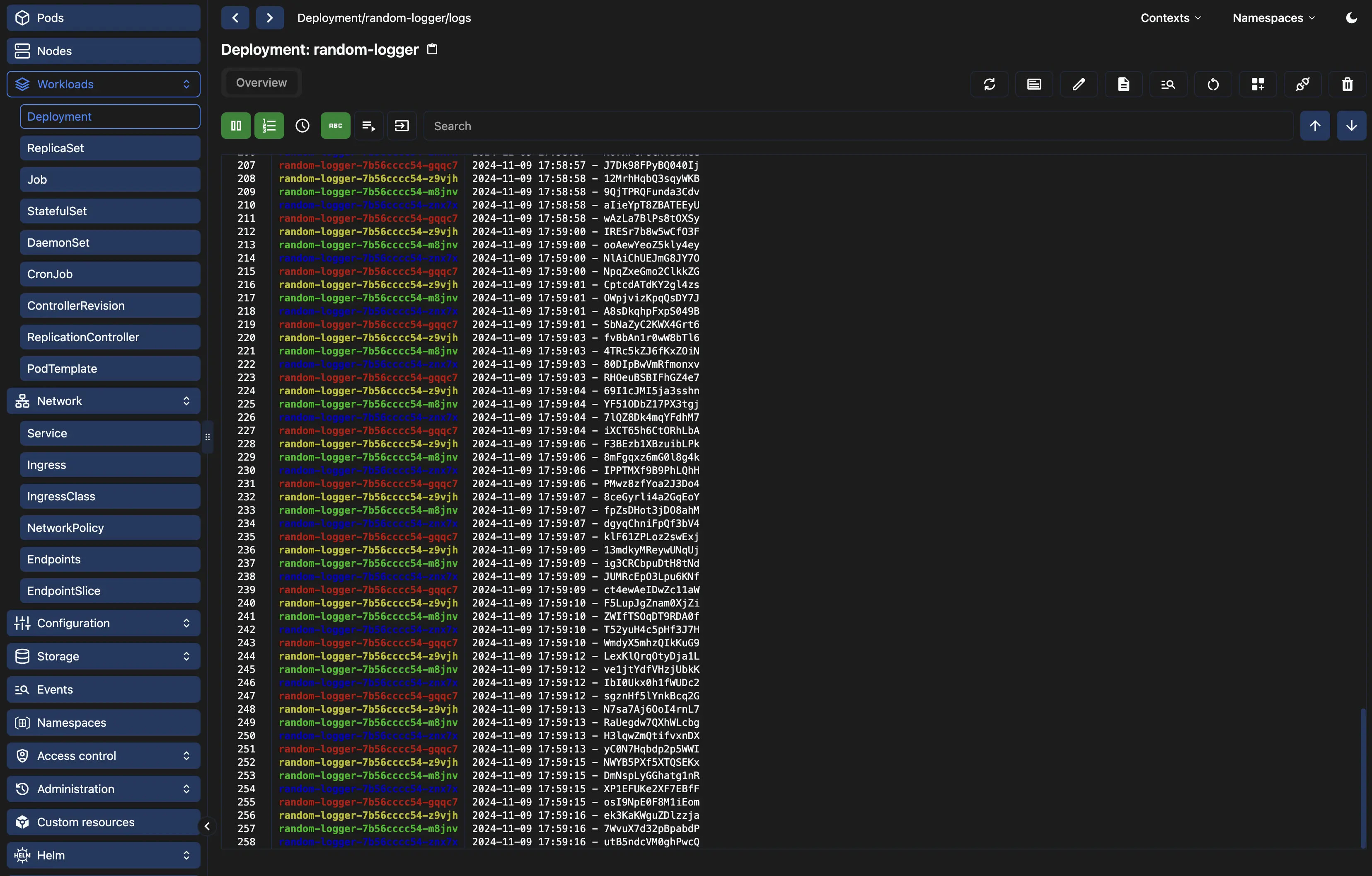Click the restart rollout icon
This screenshot has height=876, width=1372.
pos(1213,84)
